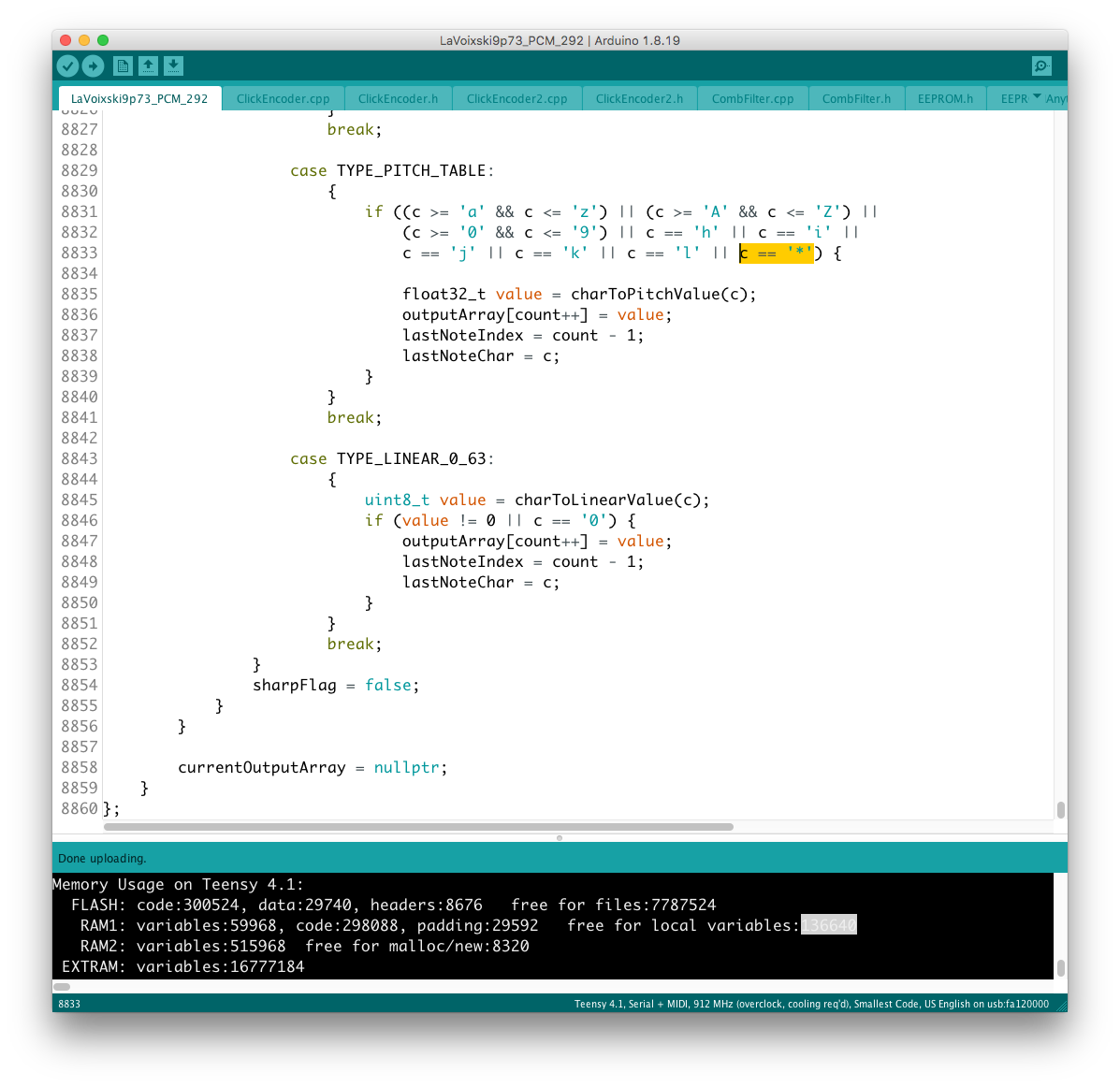1120x1087 pixels.
Task: Open the Serial Monitor magnifier icon
Action: tap(1040, 65)
